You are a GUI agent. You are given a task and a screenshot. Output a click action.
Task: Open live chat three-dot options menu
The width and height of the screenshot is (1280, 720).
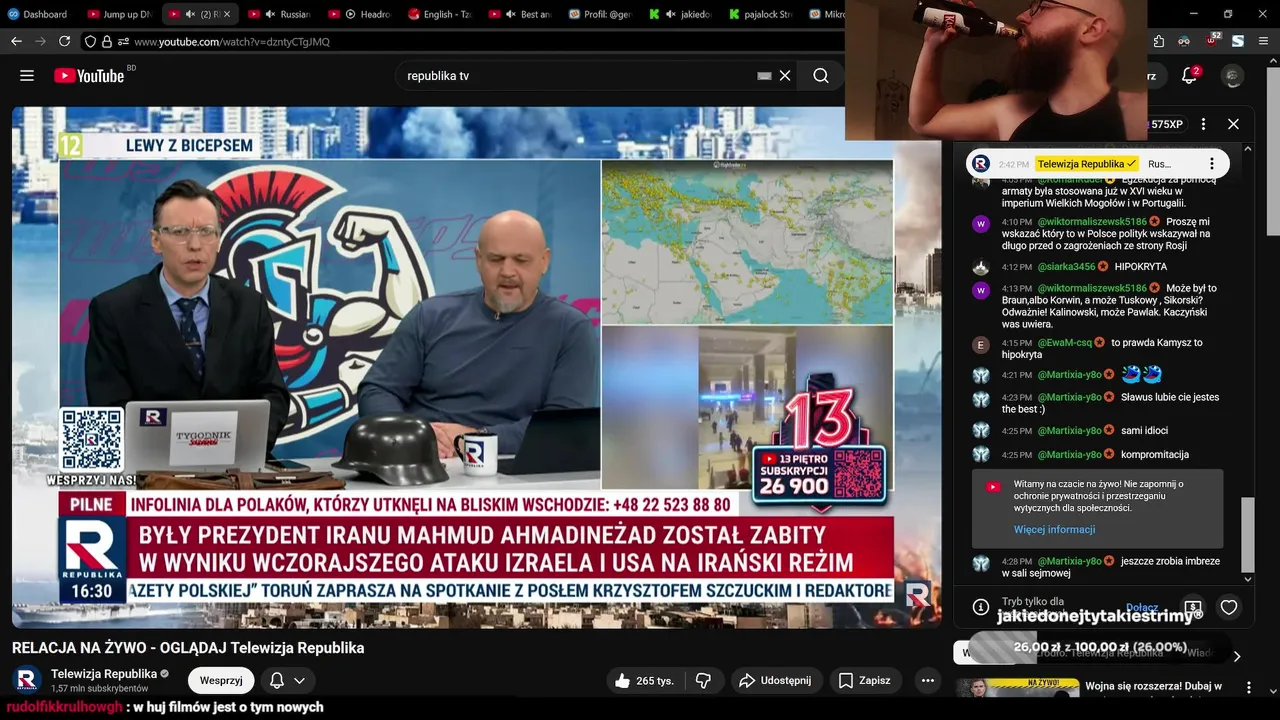(x=1203, y=124)
